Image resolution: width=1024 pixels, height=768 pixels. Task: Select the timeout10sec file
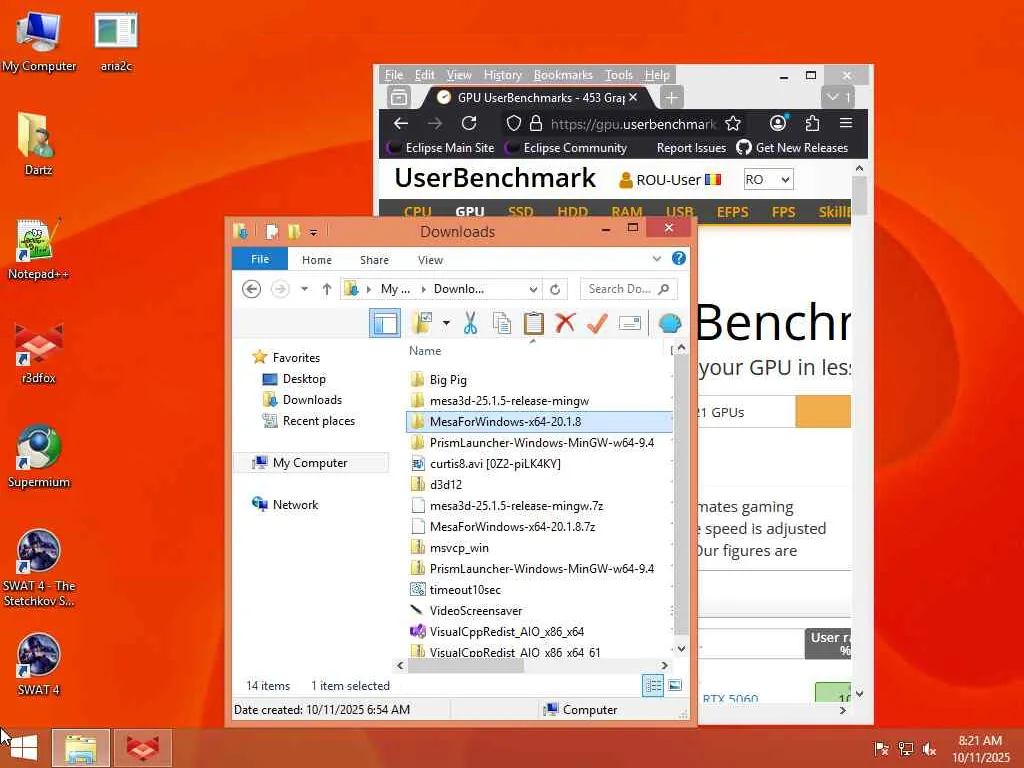[x=465, y=590]
